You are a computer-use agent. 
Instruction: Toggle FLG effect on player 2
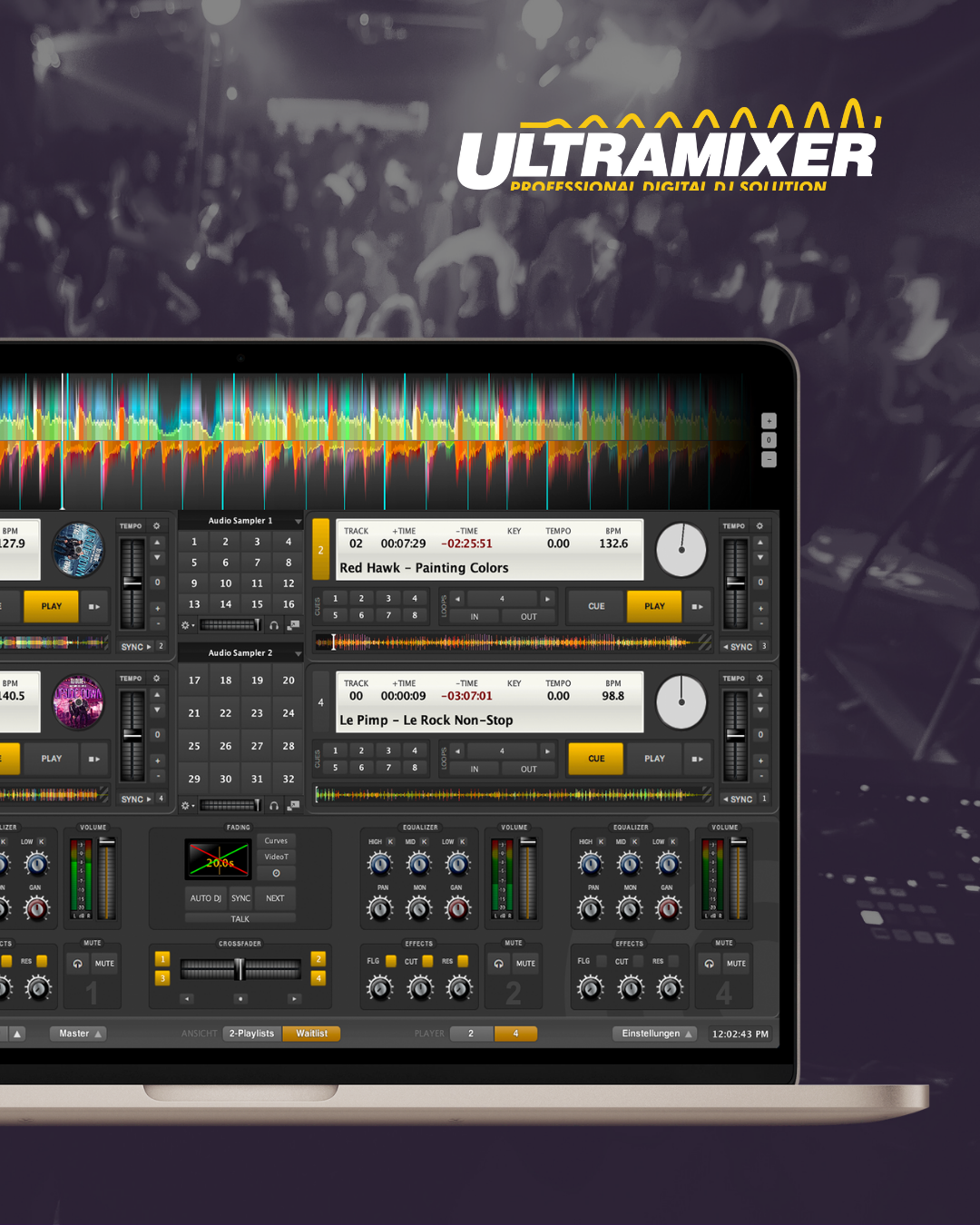coord(391,961)
